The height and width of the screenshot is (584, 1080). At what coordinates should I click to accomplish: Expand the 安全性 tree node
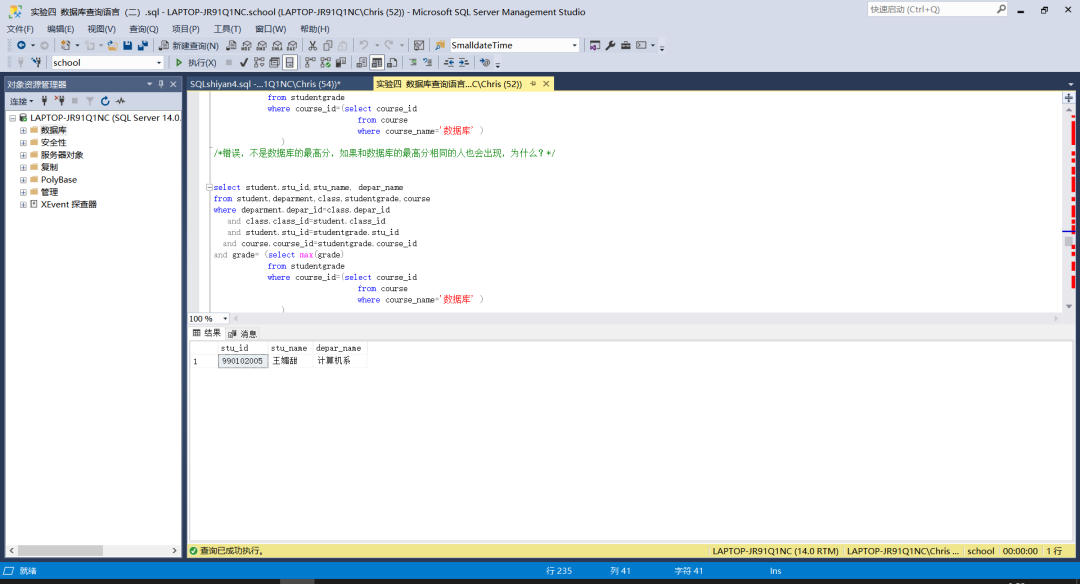pyautogui.click(x=23, y=143)
